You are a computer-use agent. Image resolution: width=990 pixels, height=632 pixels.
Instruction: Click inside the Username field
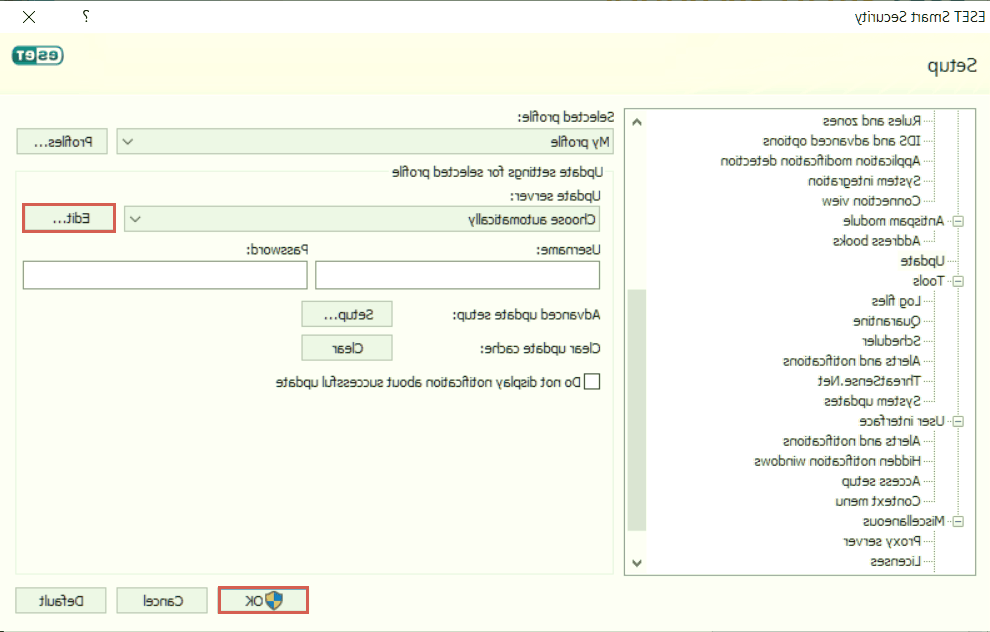457,275
